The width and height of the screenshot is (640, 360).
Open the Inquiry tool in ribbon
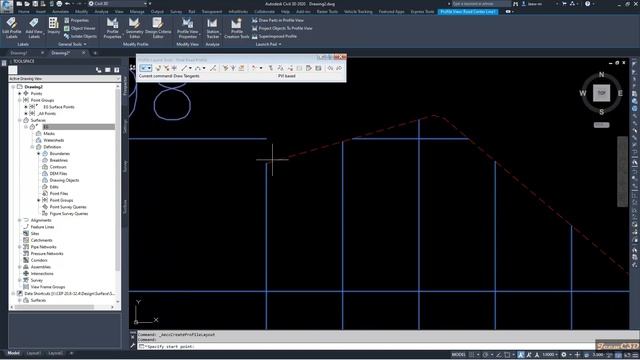coord(53,25)
